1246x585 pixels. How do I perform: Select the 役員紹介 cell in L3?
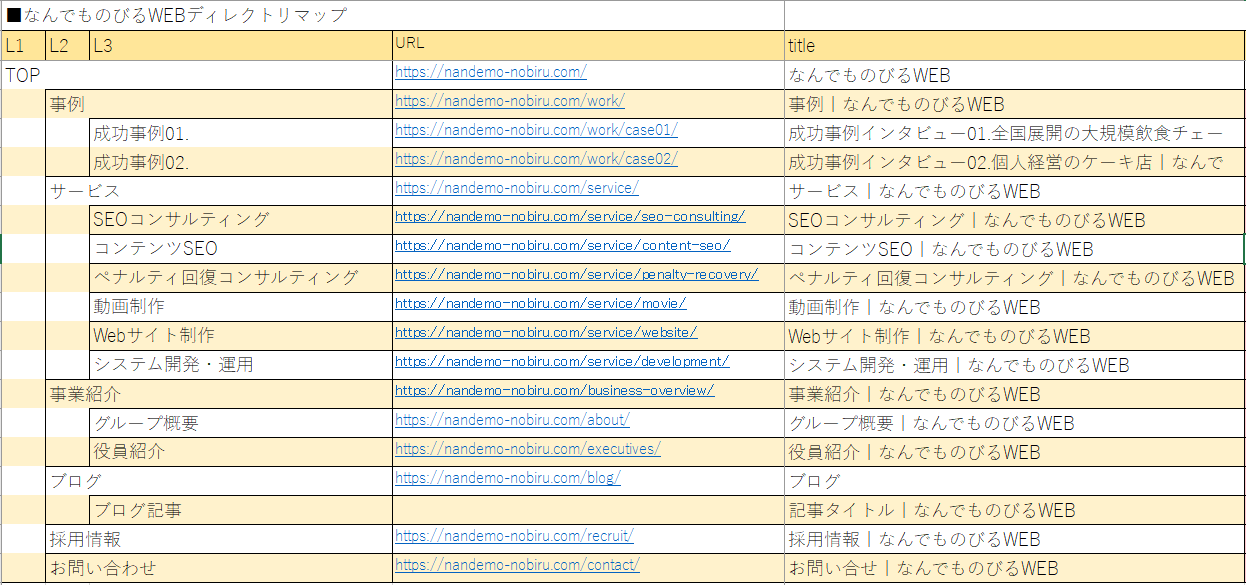[241, 452]
